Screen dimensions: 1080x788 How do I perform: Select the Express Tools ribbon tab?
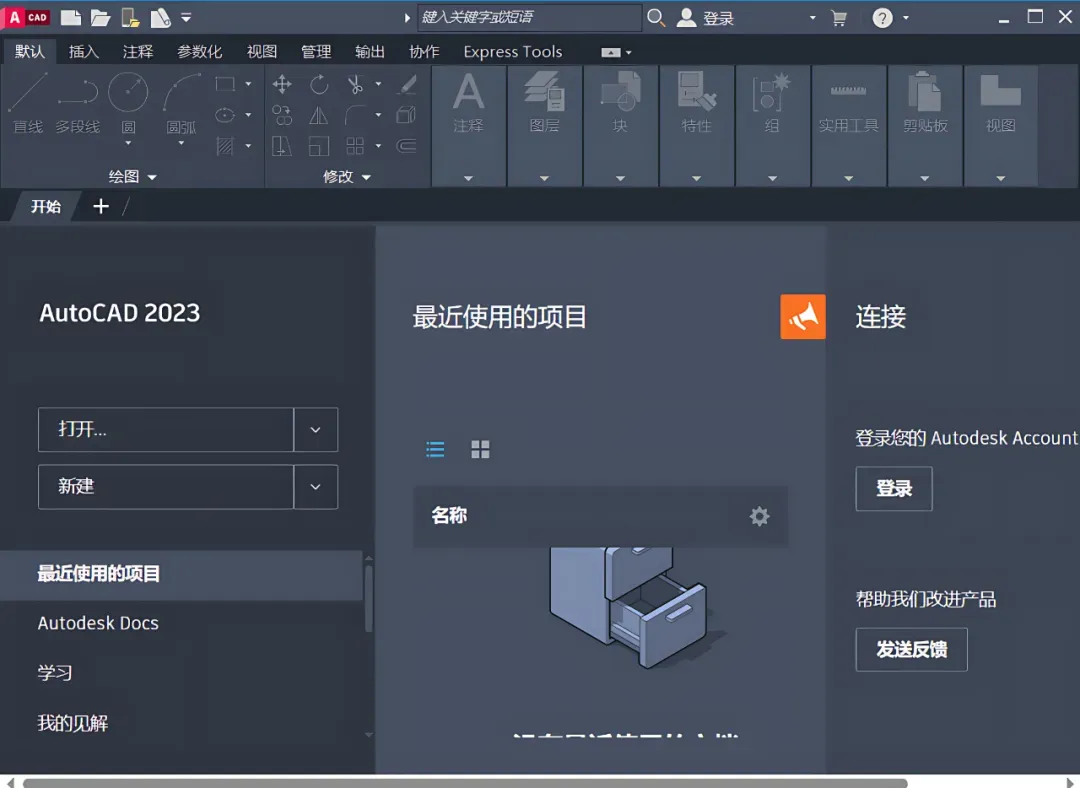[512, 52]
